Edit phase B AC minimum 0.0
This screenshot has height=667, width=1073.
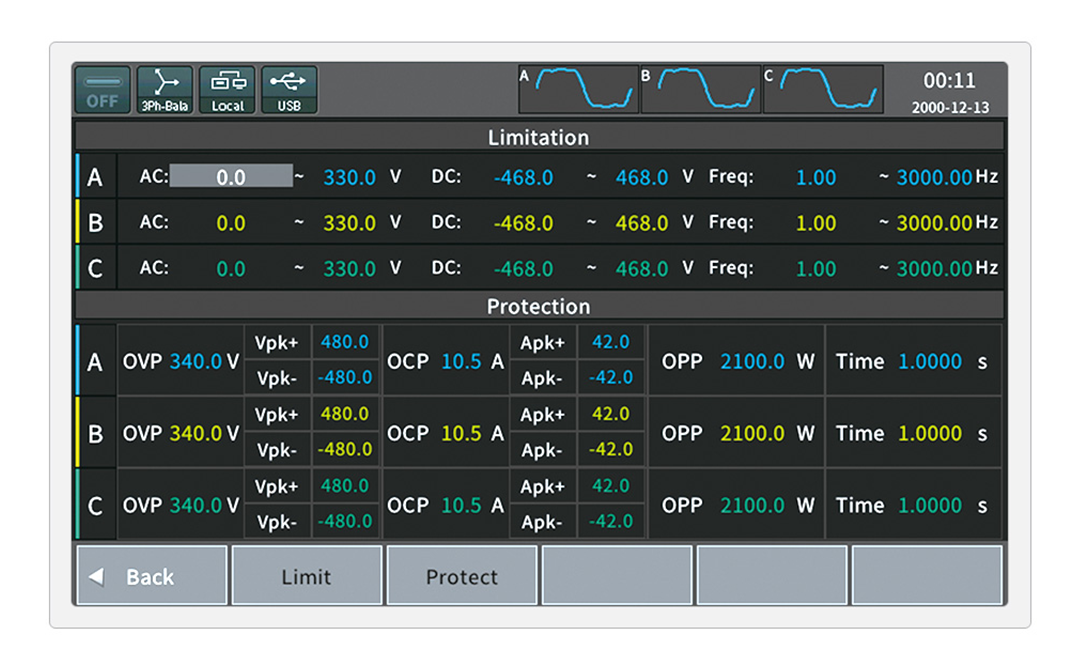(231, 223)
